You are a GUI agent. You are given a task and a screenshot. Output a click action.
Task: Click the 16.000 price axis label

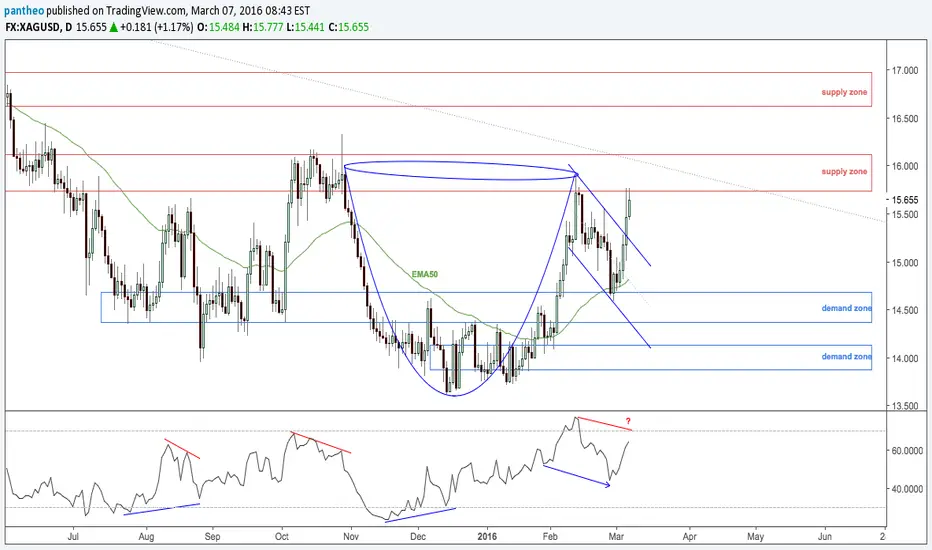click(x=905, y=166)
